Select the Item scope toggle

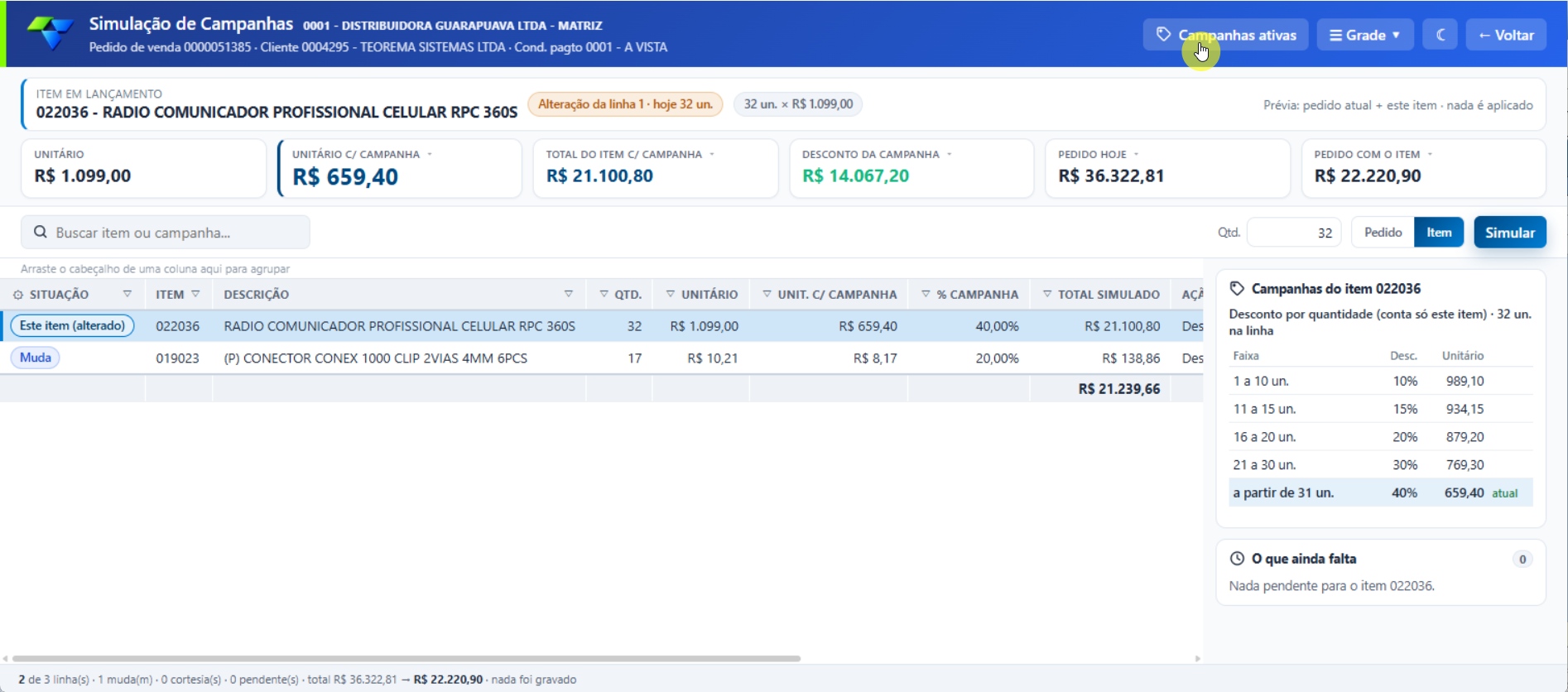click(1439, 233)
